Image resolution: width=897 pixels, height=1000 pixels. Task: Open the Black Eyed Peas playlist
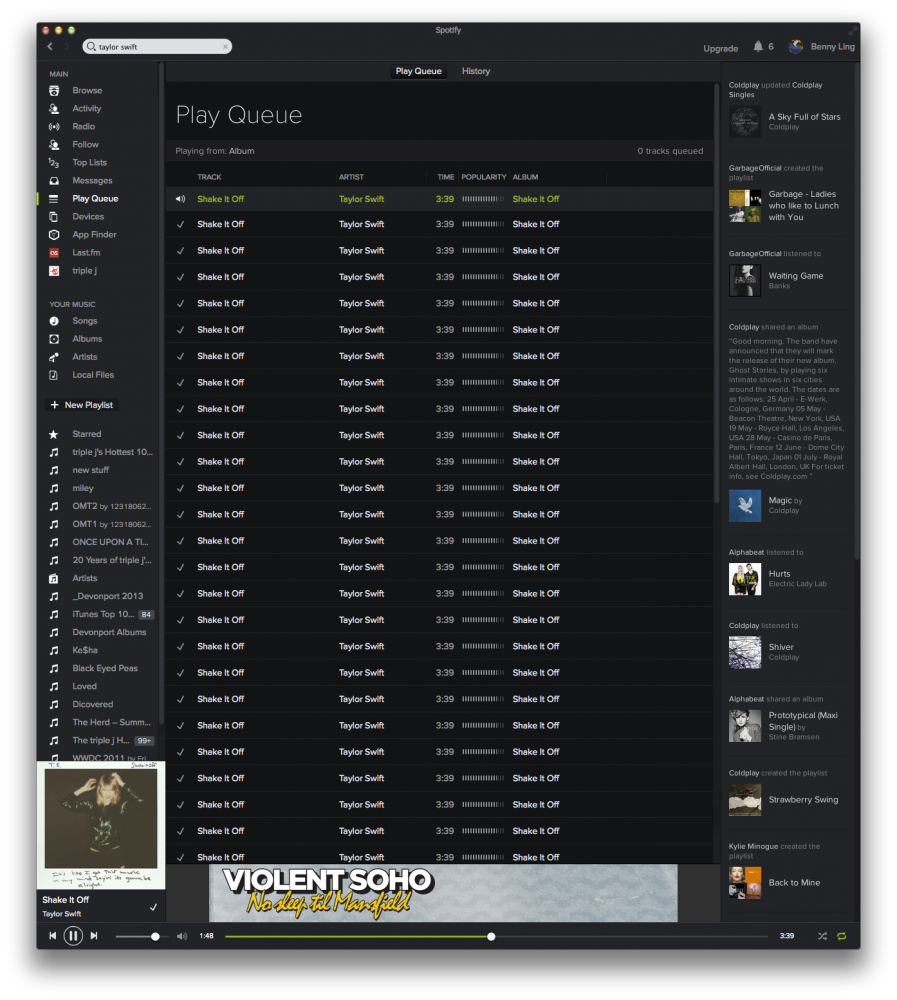(105, 668)
